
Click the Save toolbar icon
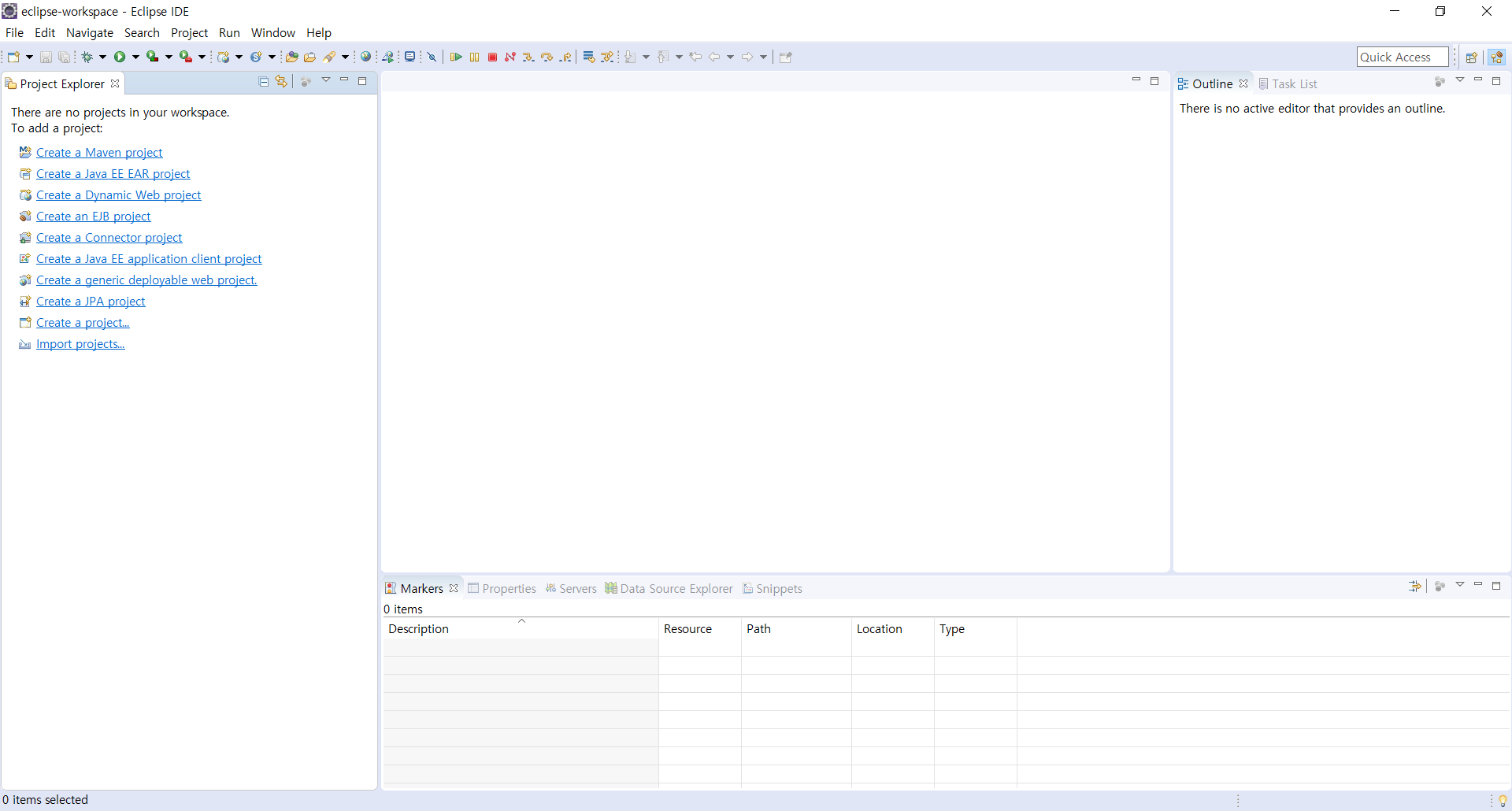tap(46, 57)
